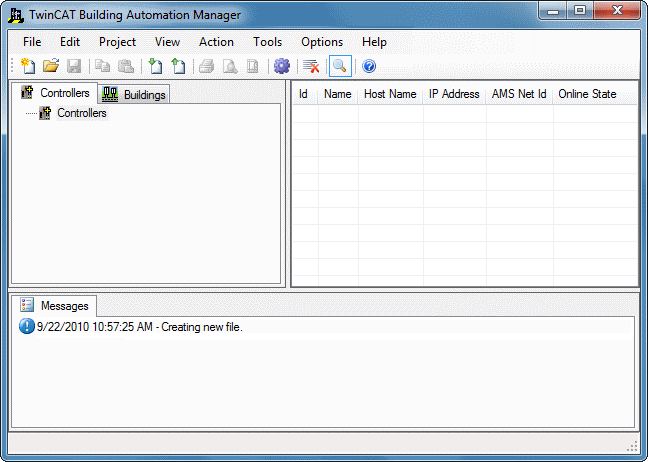
Task: Click the Copy toolbar icon
Action: [x=102, y=66]
